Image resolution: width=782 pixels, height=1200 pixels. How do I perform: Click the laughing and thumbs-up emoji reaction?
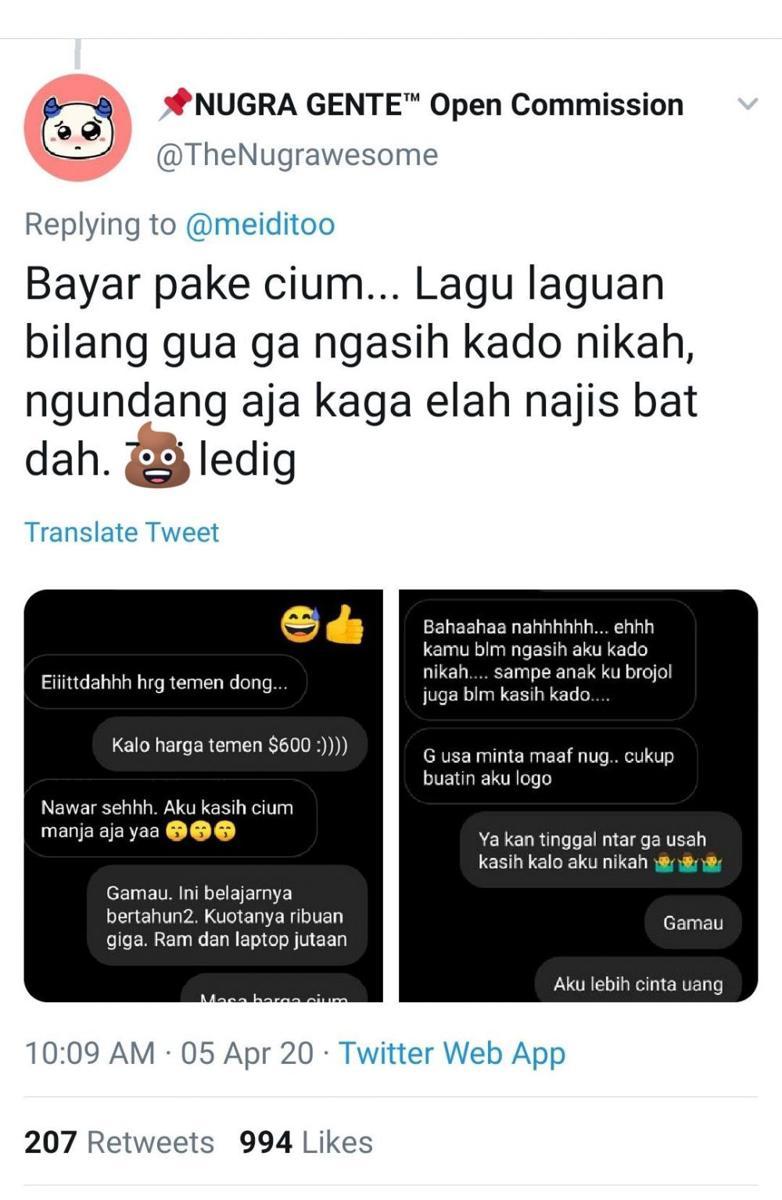(x=324, y=624)
